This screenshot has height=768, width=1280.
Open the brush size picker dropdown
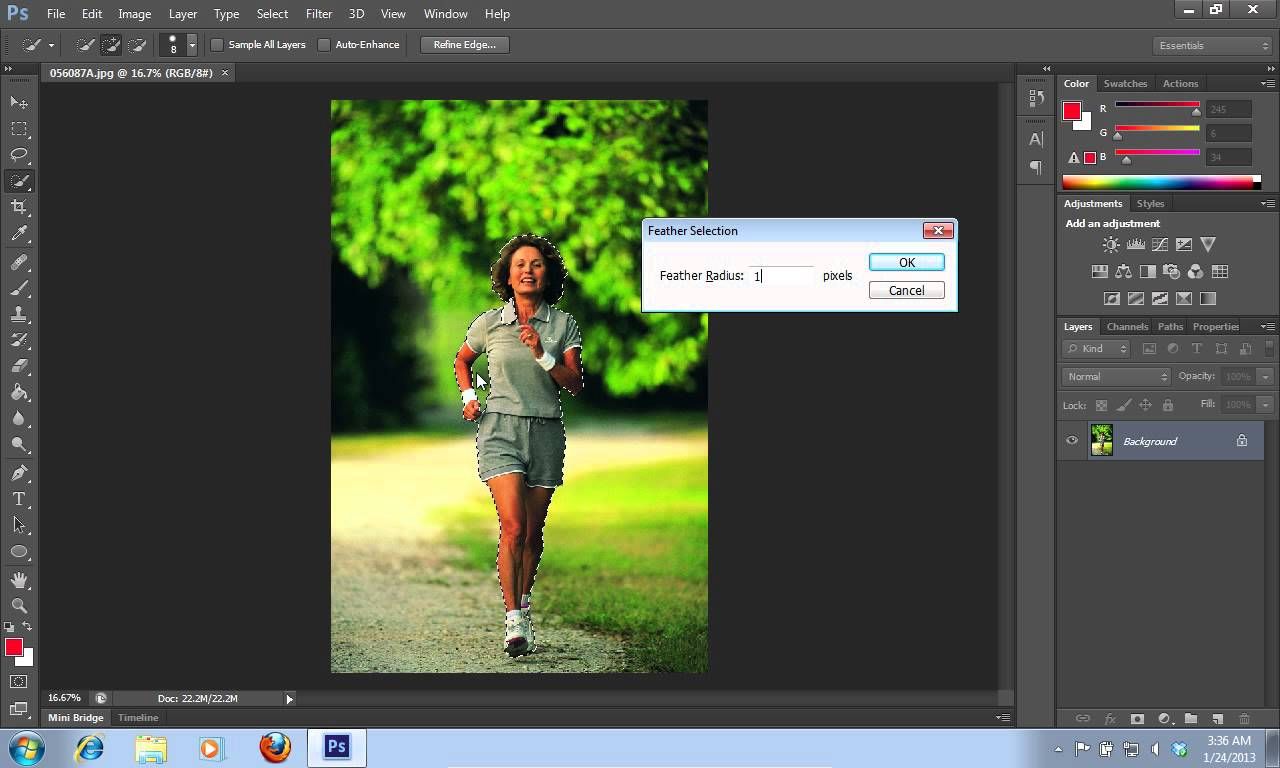pos(192,46)
